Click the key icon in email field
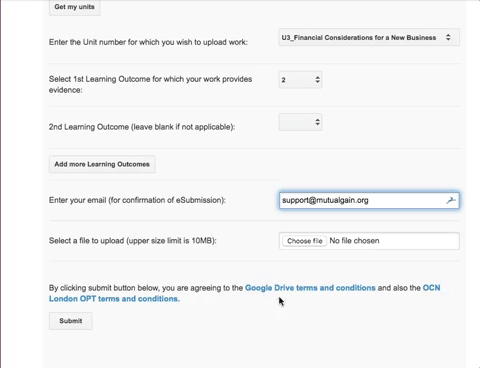The image size is (480, 368). pos(451,200)
